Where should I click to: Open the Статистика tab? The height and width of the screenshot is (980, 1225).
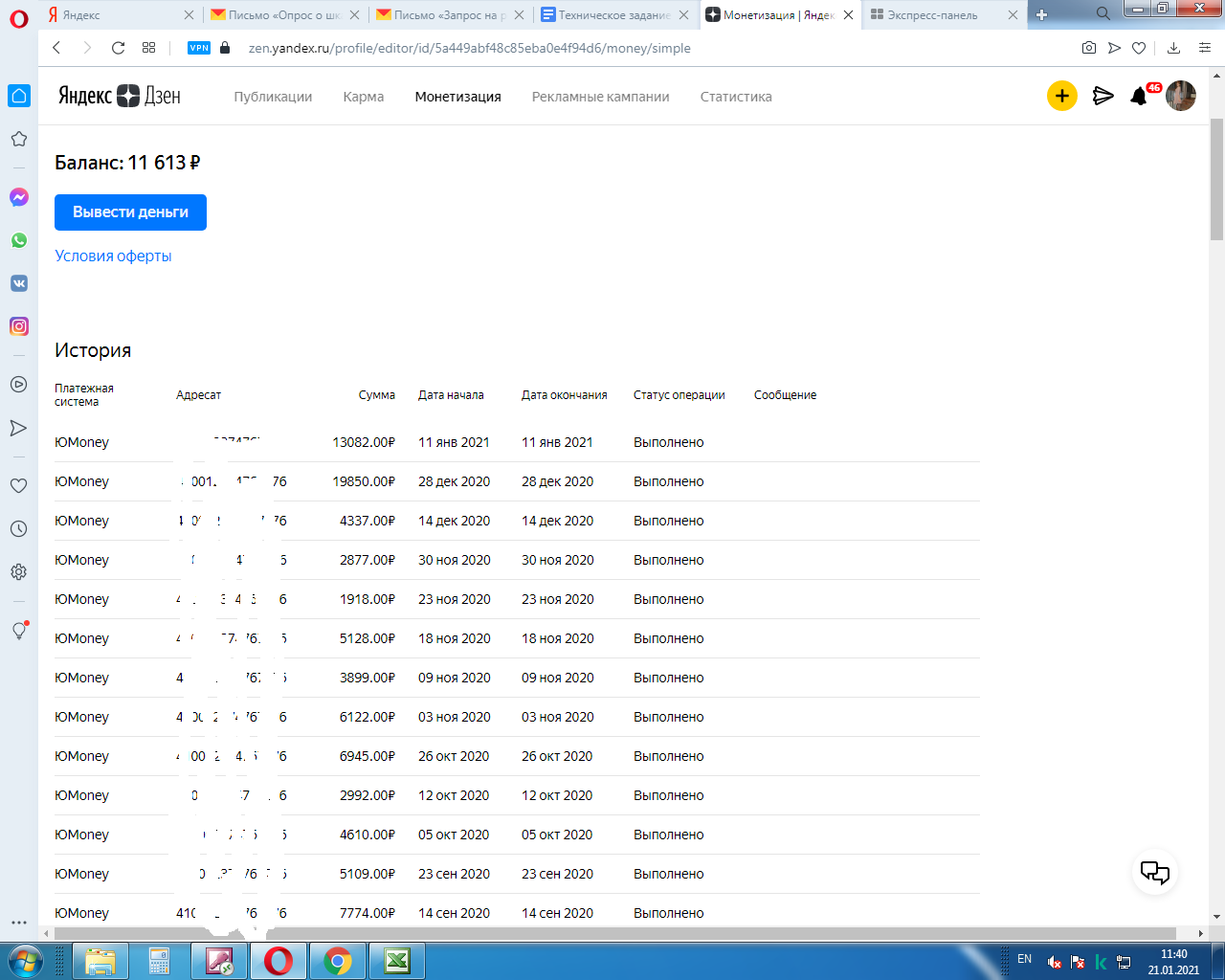736,97
